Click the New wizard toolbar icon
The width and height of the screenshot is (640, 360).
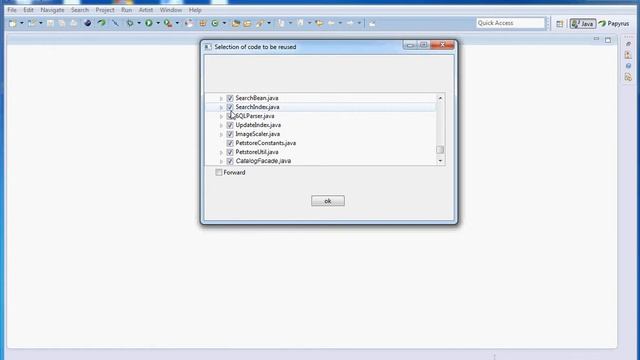pos(13,23)
